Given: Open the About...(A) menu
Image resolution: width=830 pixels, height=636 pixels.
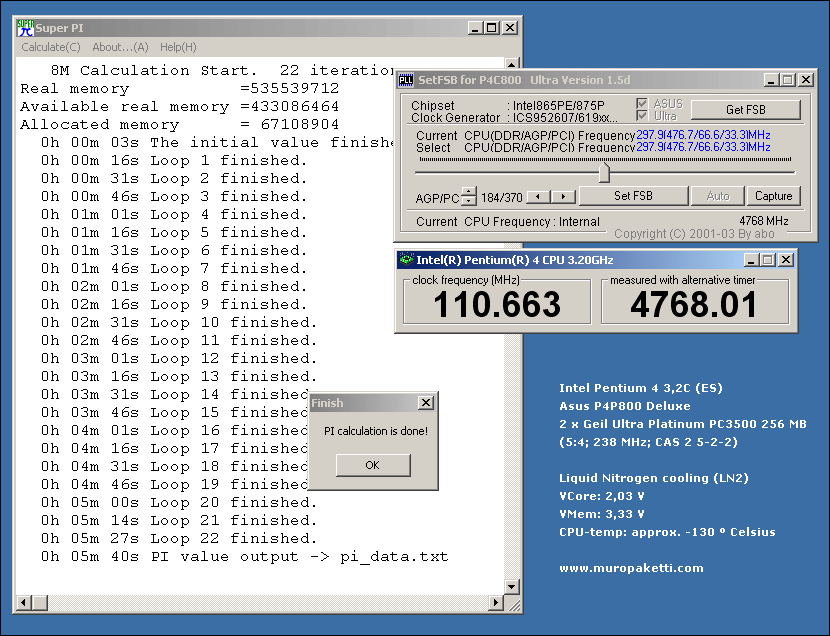Looking at the screenshot, I should (120, 47).
